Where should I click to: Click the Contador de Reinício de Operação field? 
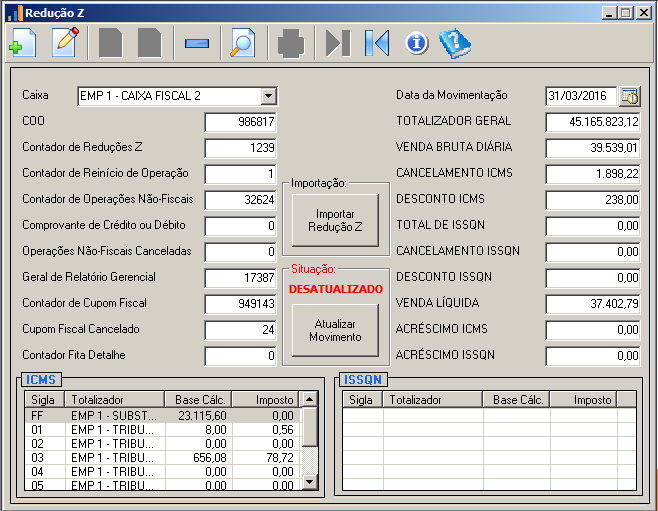pyautogui.click(x=240, y=174)
